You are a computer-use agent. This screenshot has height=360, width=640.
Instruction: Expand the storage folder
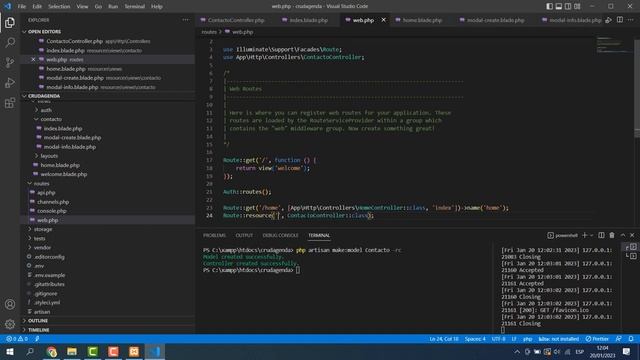(x=43, y=229)
